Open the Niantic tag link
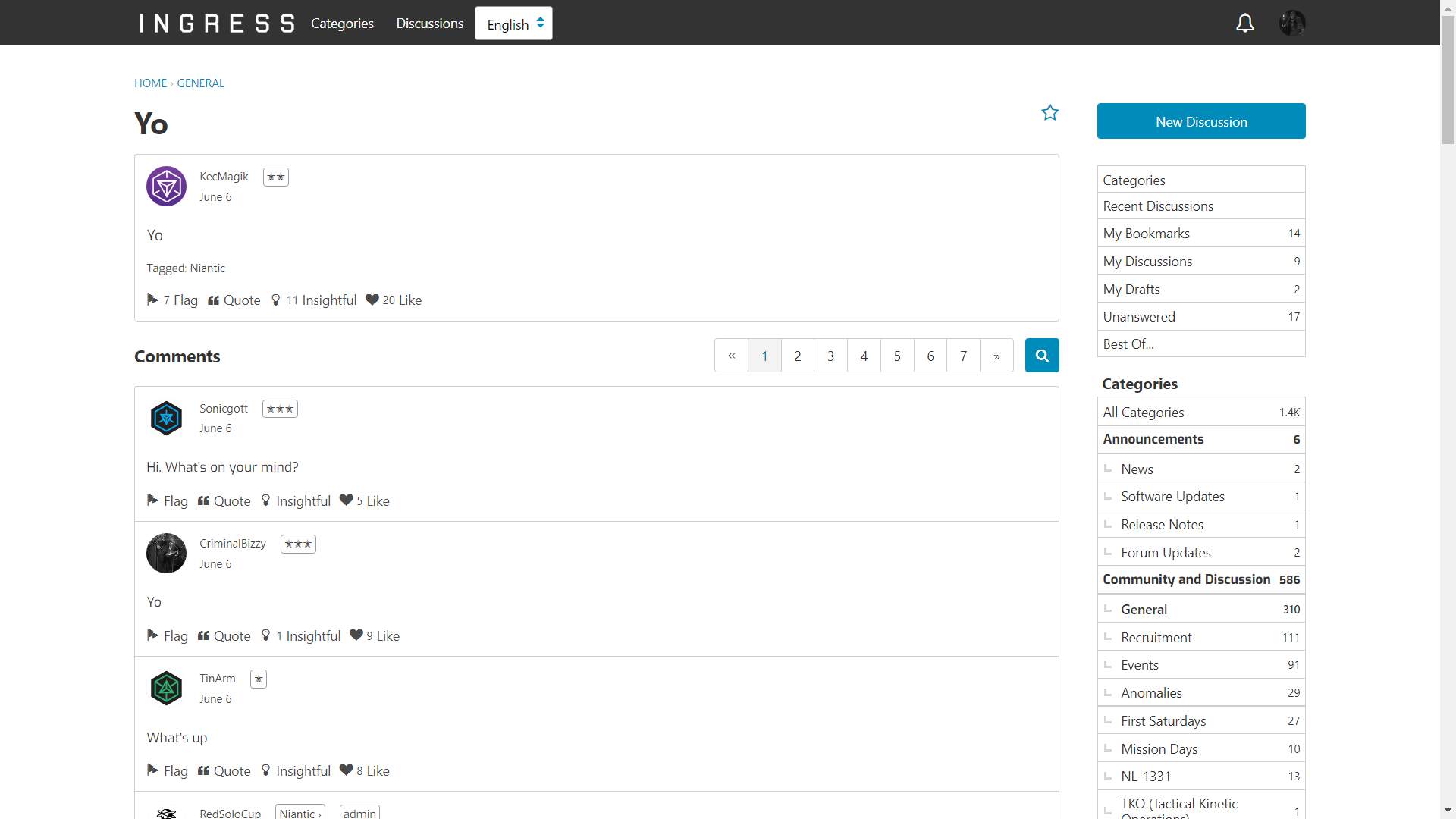The height and width of the screenshot is (819, 1456). [207, 268]
